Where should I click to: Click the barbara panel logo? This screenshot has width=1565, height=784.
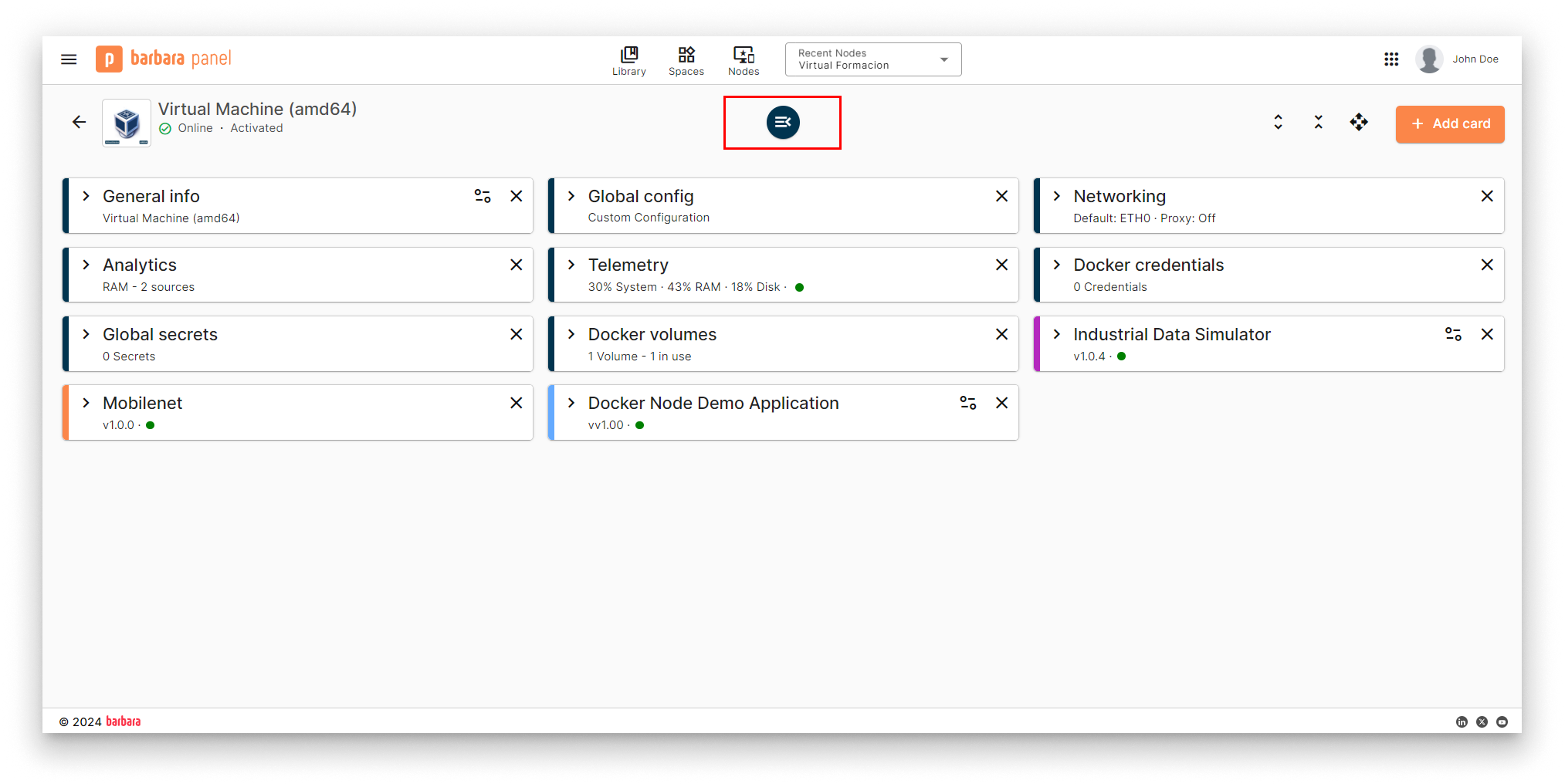coord(163,59)
